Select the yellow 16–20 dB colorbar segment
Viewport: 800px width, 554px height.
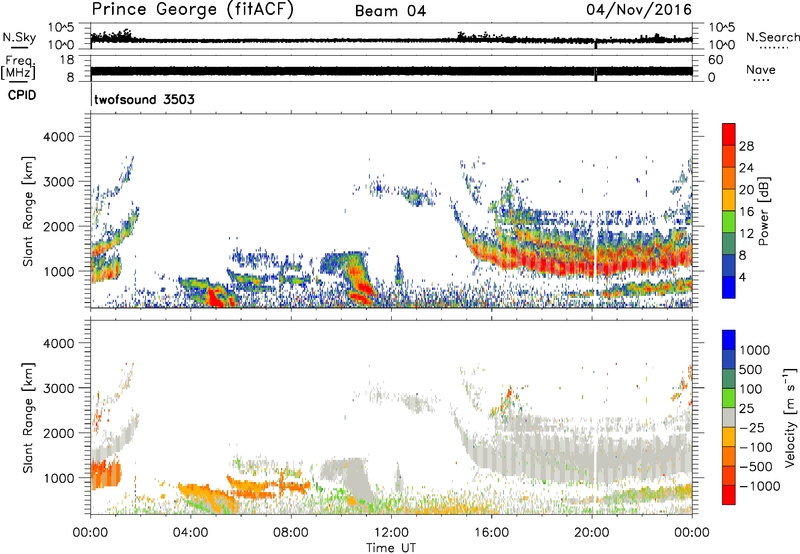[729, 200]
